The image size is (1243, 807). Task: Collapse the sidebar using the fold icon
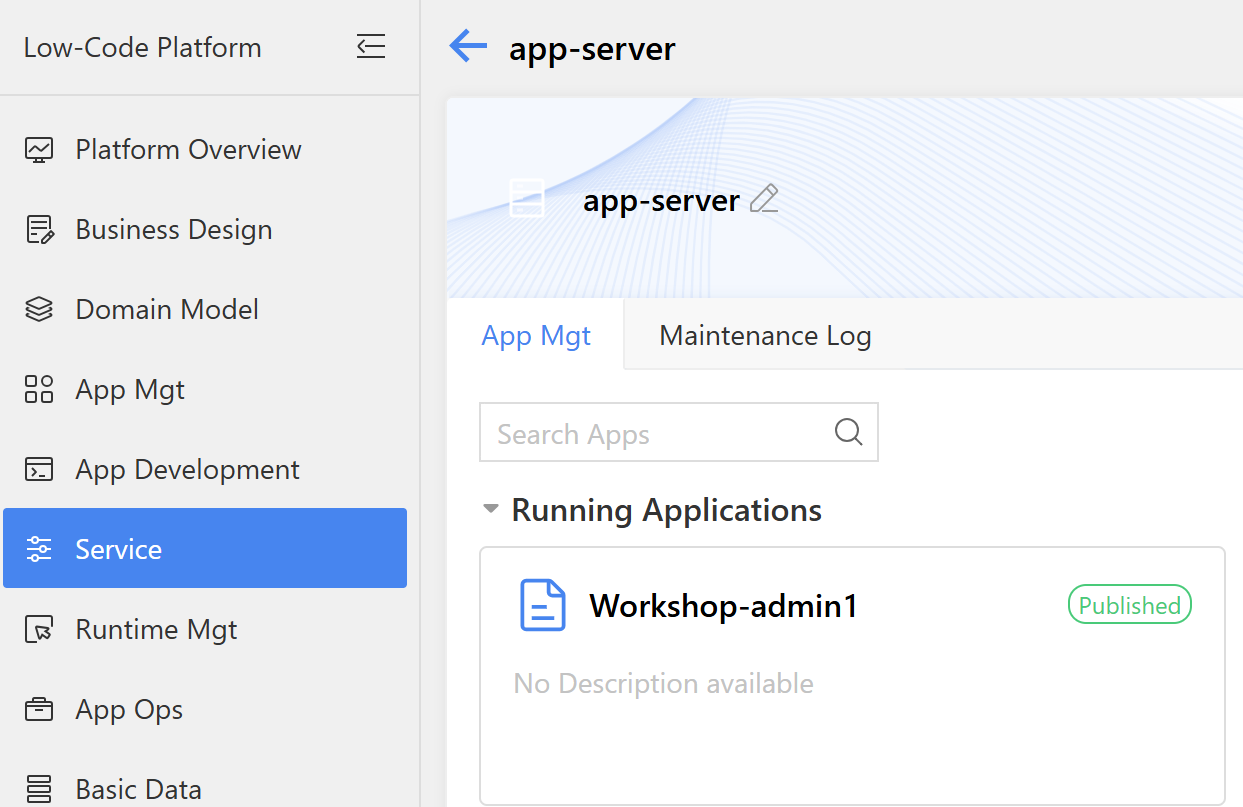coord(371,47)
